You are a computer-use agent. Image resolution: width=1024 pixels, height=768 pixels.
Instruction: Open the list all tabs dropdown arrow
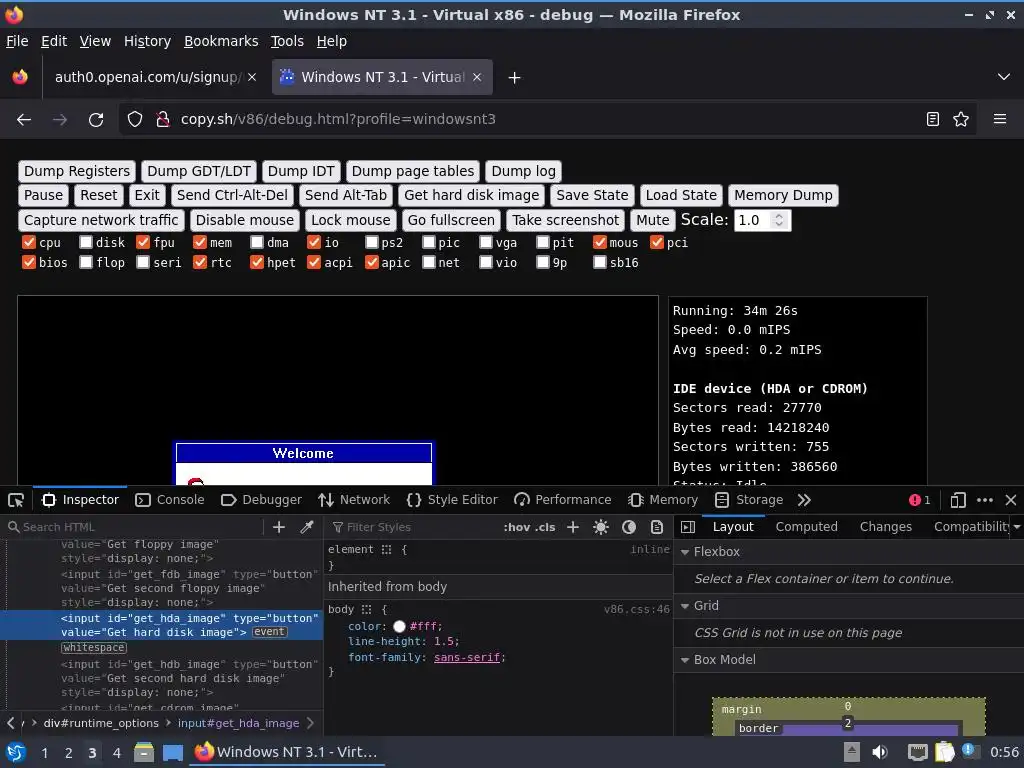tap(1004, 77)
